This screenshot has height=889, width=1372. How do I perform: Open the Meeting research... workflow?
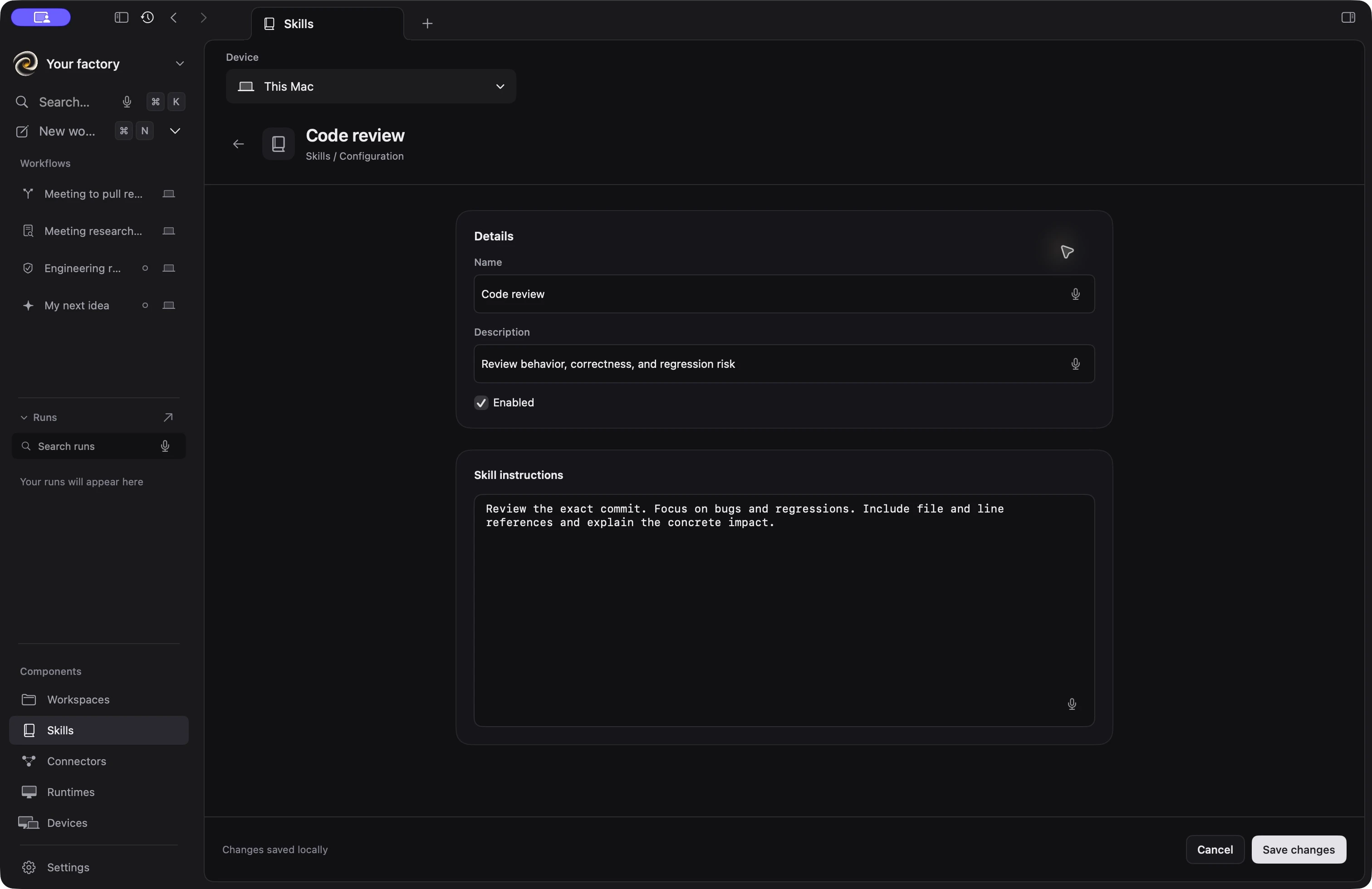click(98, 231)
